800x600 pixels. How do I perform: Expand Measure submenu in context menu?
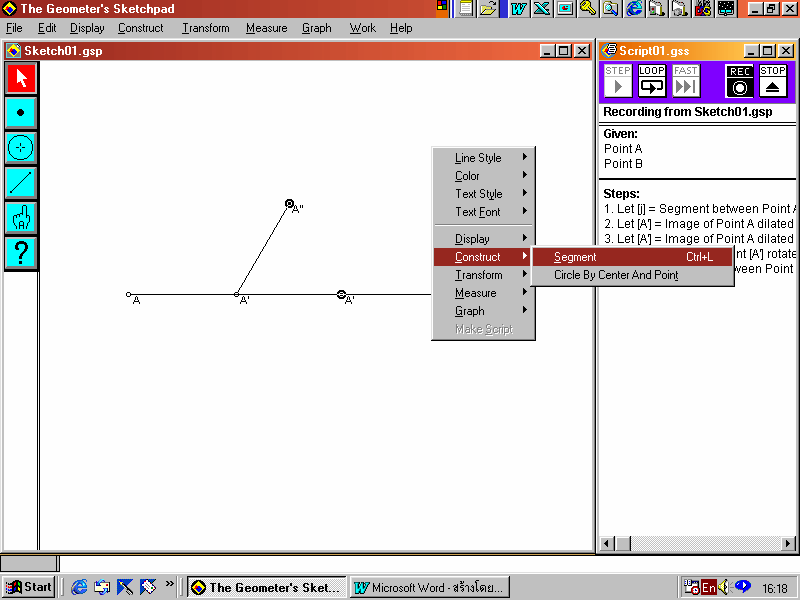pos(483,293)
